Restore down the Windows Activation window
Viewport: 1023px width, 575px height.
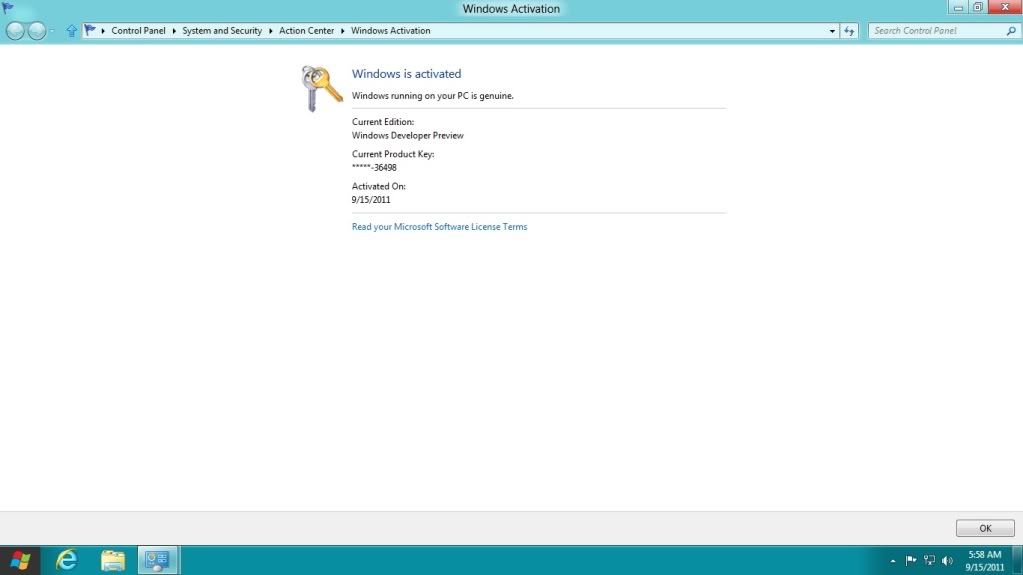point(977,8)
